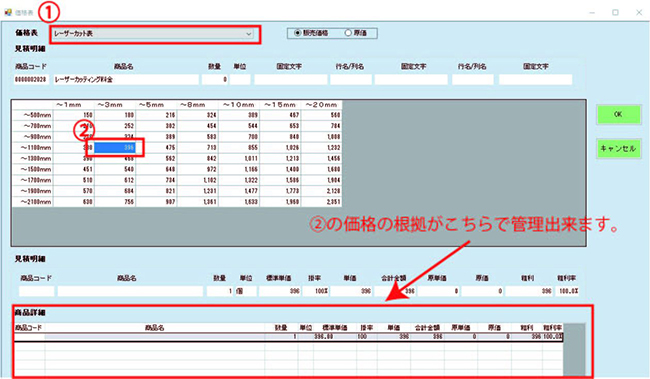The width and height of the screenshot is (650, 379).
Task: Click price 1,202 in the ~1100mm row
Action: [322, 148]
